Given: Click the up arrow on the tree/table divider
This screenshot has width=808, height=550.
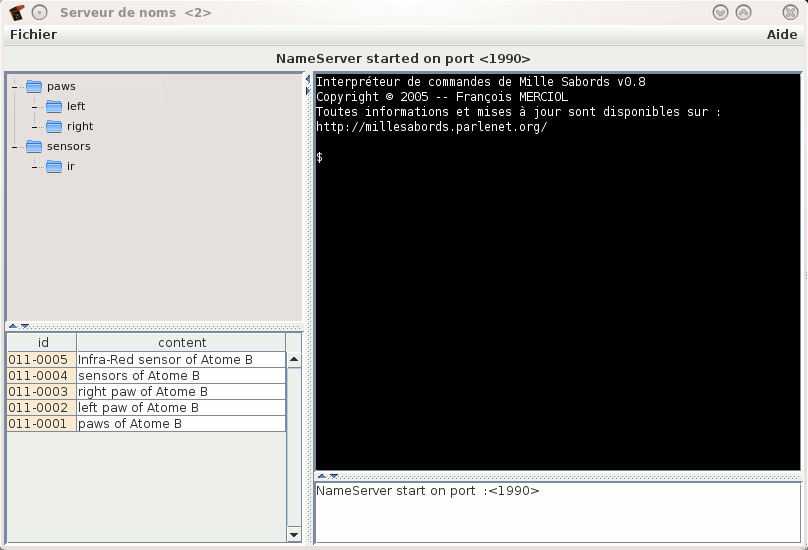Looking at the screenshot, I should point(13,326).
